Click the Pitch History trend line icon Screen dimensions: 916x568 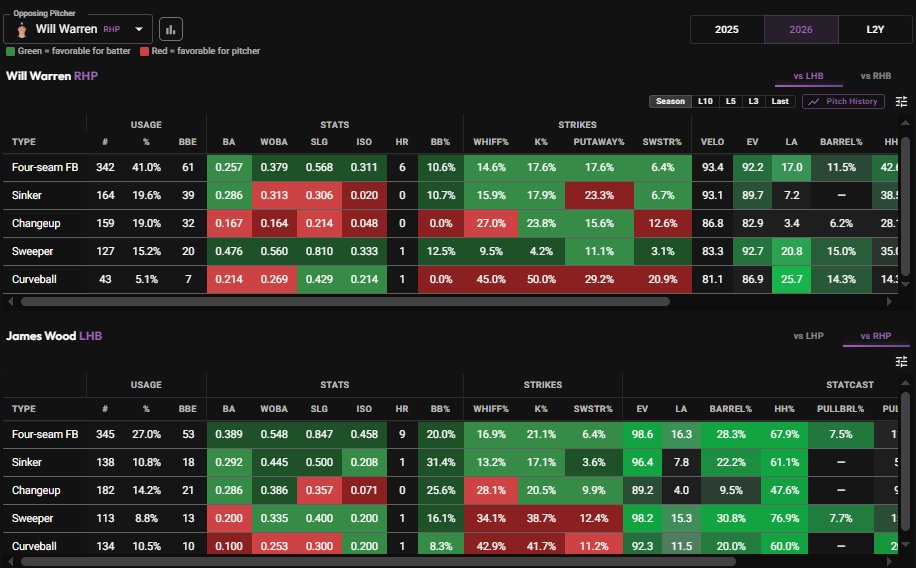point(814,102)
